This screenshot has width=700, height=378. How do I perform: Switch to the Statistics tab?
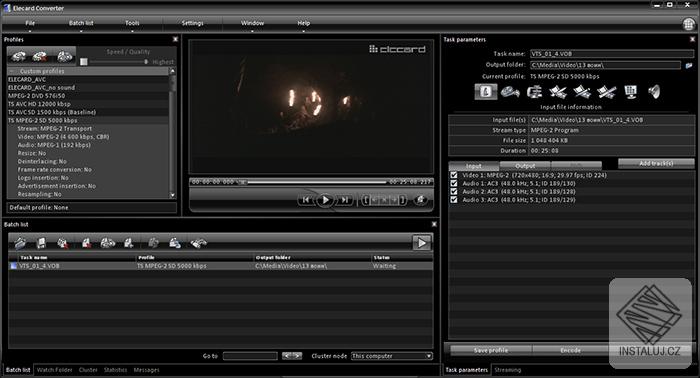tap(115, 370)
